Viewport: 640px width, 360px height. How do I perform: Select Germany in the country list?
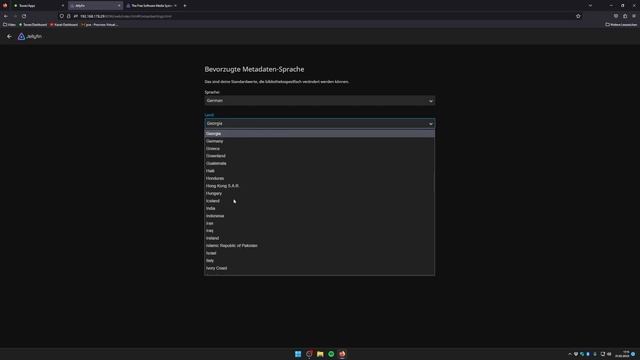tap(320, 141)
